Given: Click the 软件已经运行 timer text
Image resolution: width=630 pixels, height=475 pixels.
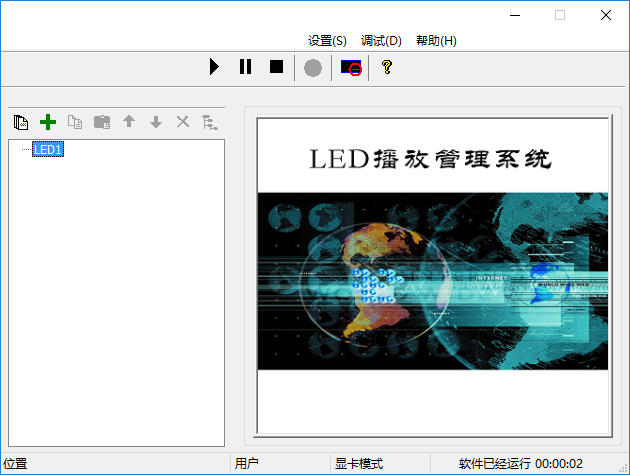Looking at the screenshot, I should pyautogui.click(x=521, y=464).
